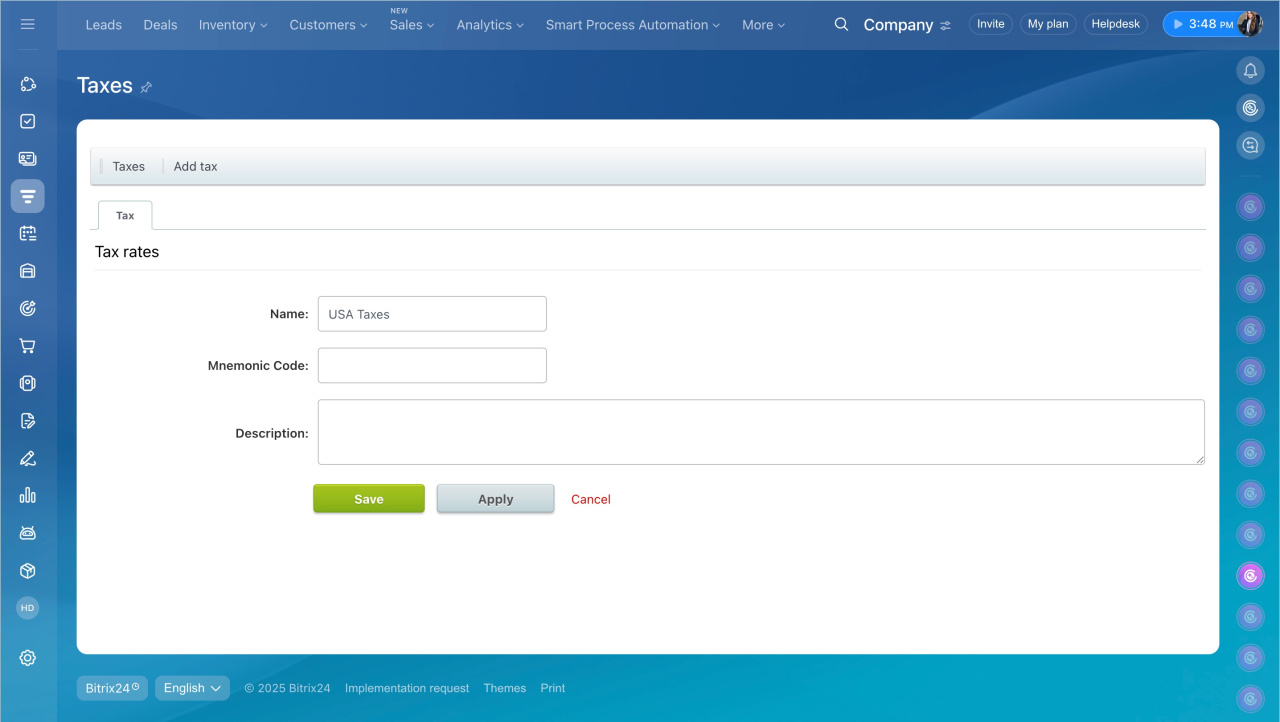Open the search magnifier icon
The image size is (1280, 722).
tap(841, 24)
